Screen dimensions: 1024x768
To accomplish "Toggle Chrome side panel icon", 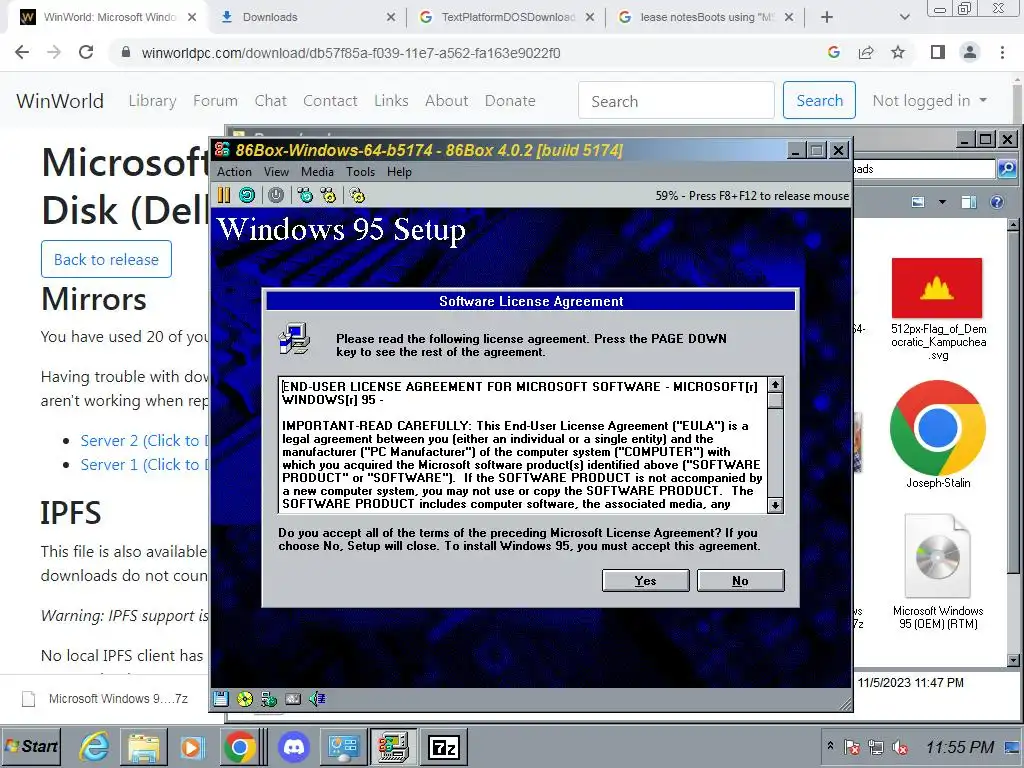I will 938,52.
